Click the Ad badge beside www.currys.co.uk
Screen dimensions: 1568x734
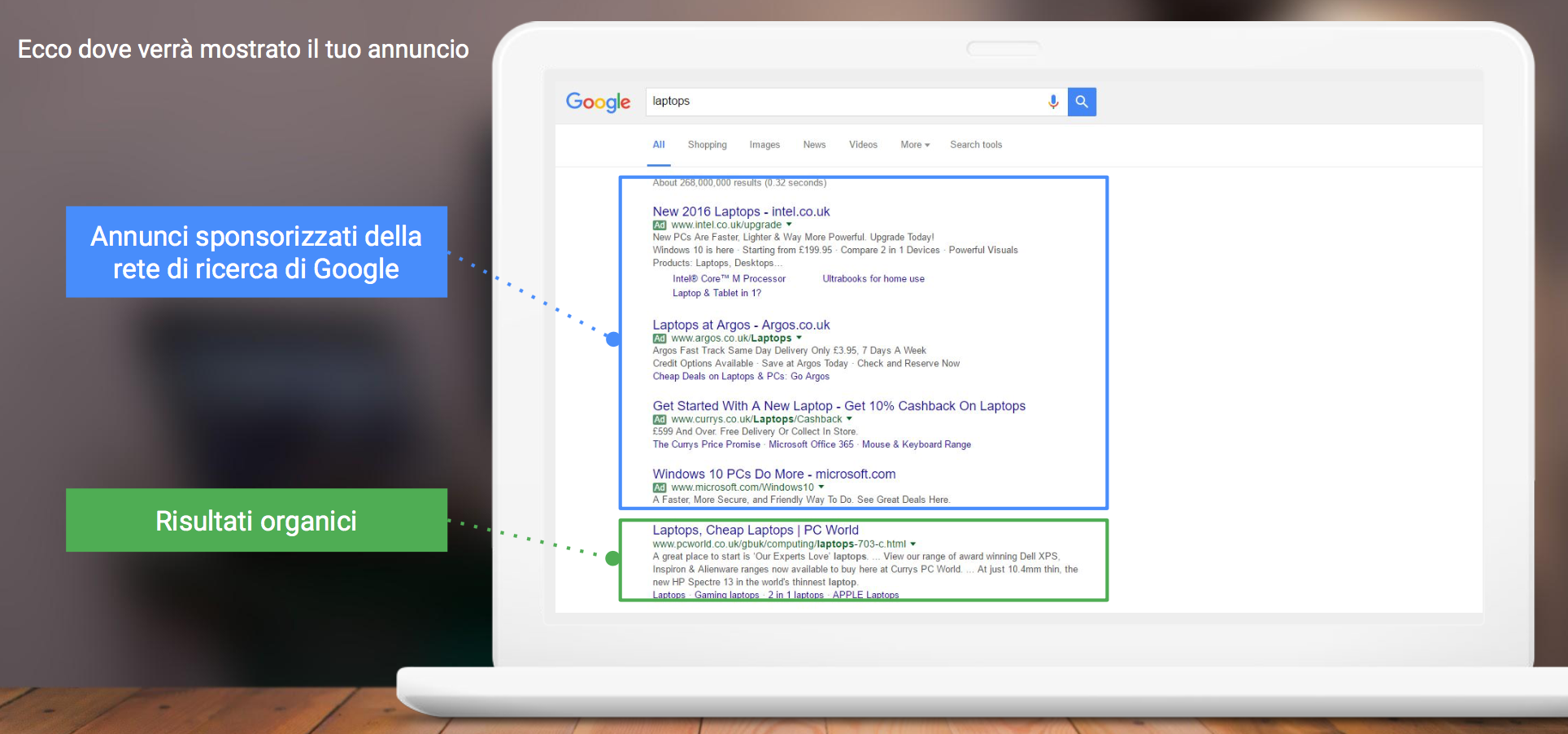click(x=660, y=420)
